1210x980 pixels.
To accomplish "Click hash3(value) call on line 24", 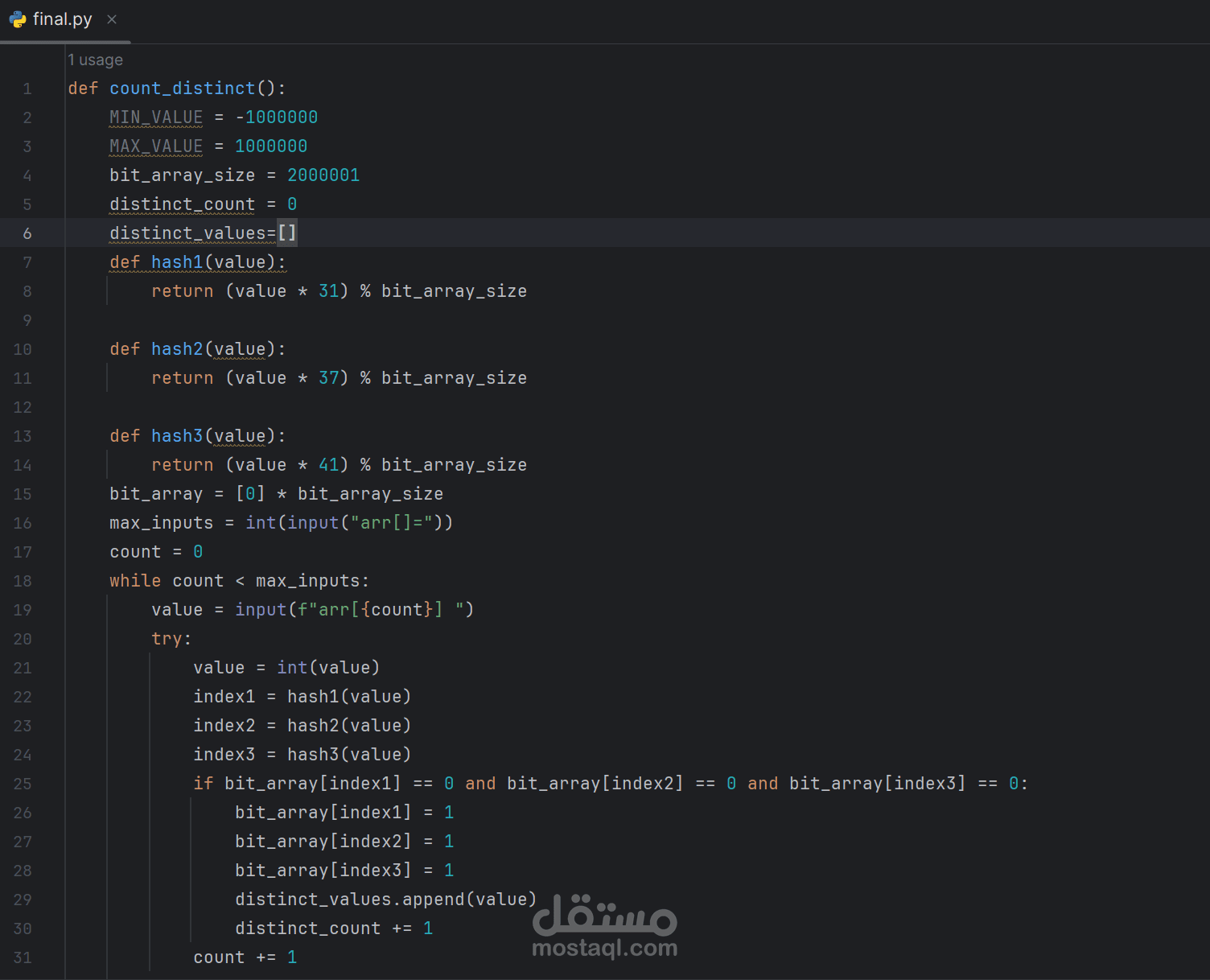I will (349, 755).
